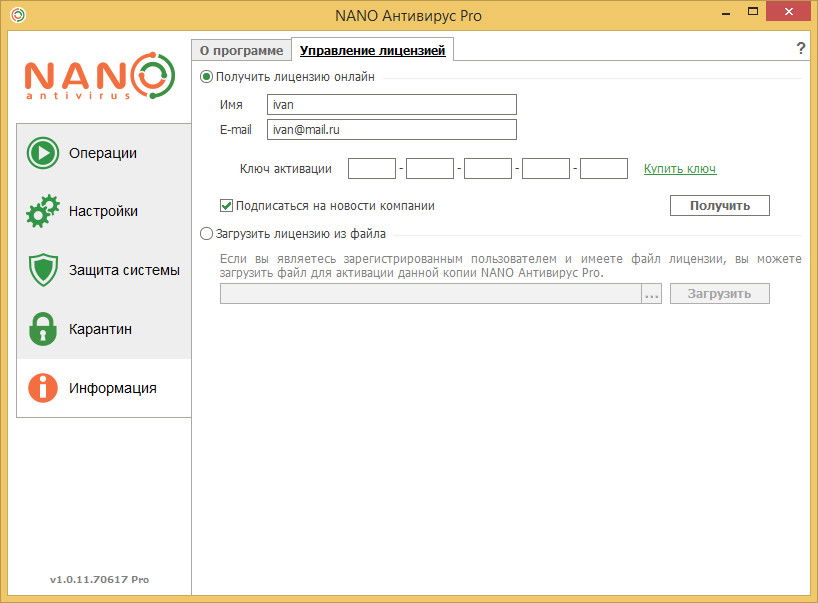The height and width of the screenshot is (603, 818).
Task: Toggle 'Подписаться на новости компании' checkbox
Action: pyautogui.click(x=226, y=206)
